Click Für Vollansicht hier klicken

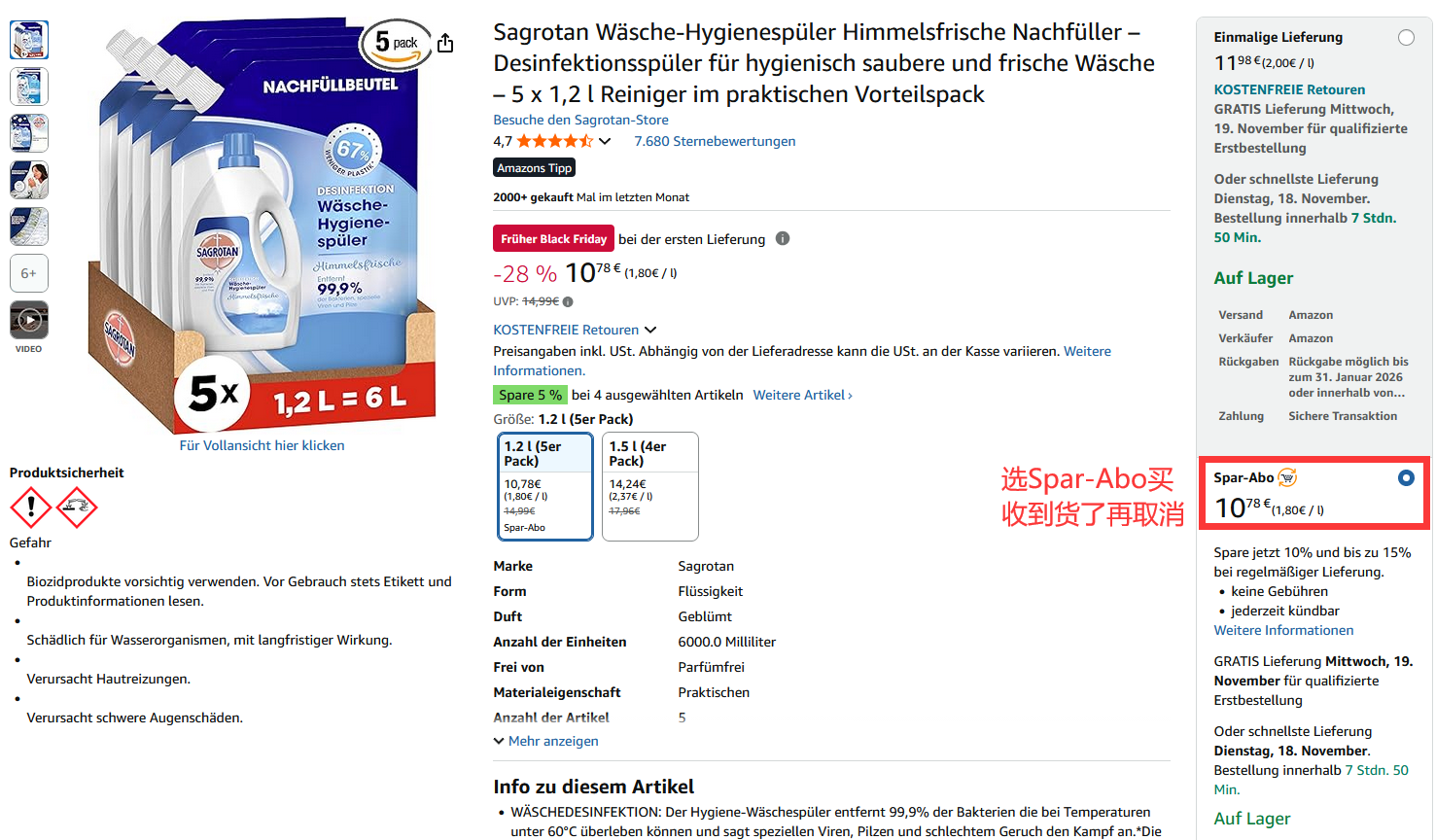[x=262, y=445]
